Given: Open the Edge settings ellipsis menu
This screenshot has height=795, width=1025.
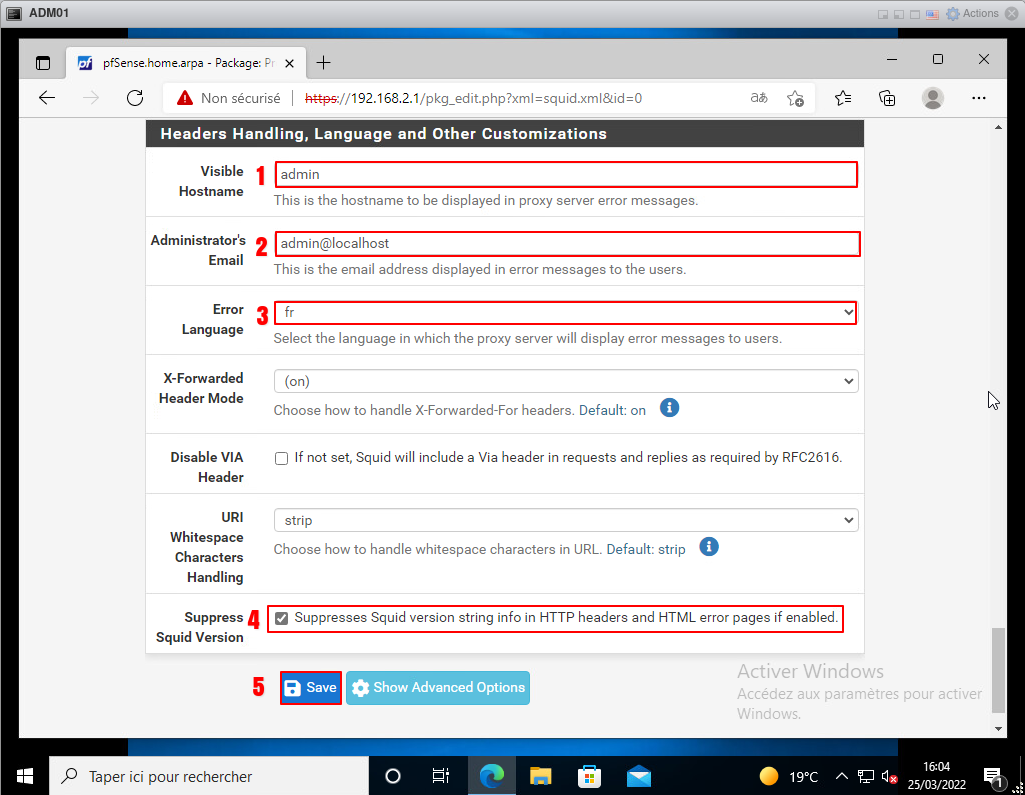Looking at the screenshot, I should [x=979, y=98].
